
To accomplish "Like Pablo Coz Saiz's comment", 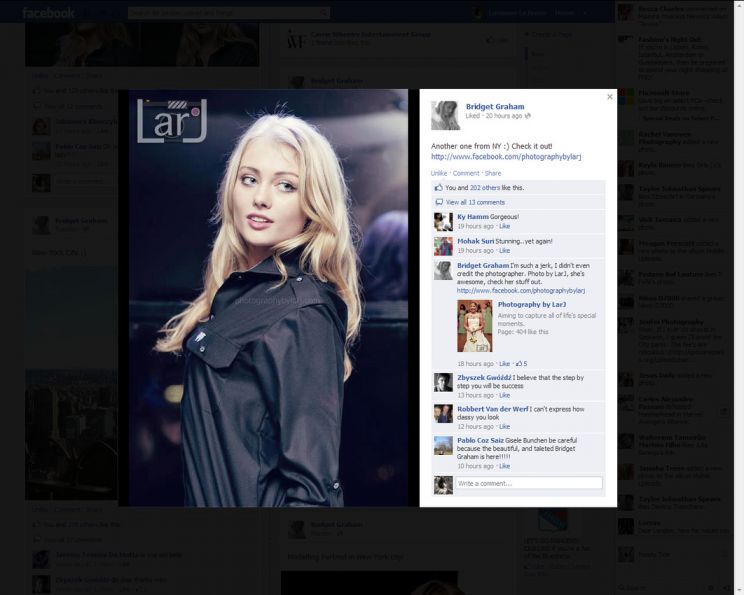I will point(504,466).
